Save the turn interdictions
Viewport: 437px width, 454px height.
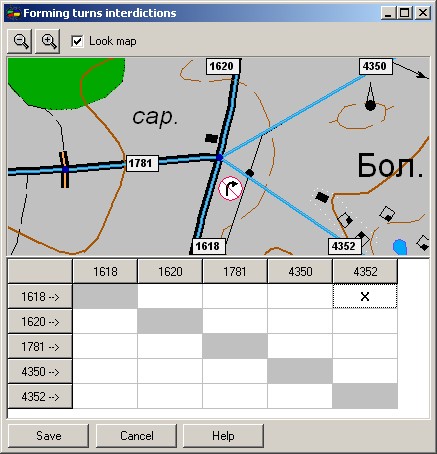[x=48, y=436]
